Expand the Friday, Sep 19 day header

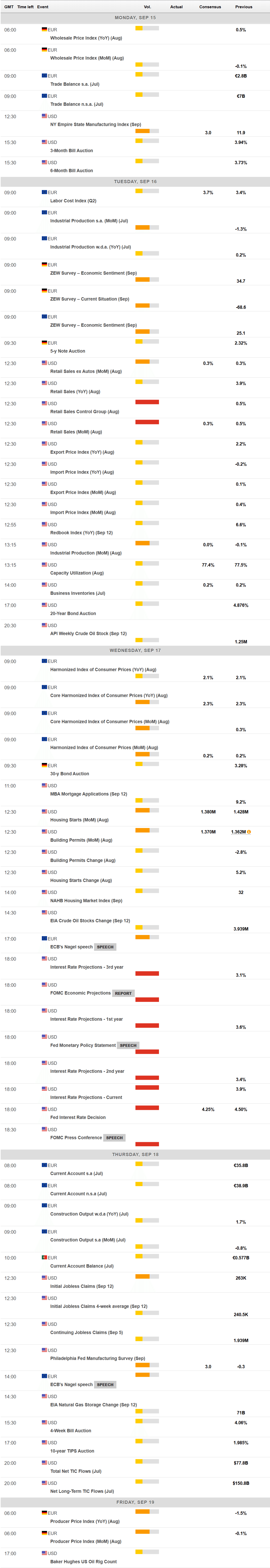(x=135, y=1502)
